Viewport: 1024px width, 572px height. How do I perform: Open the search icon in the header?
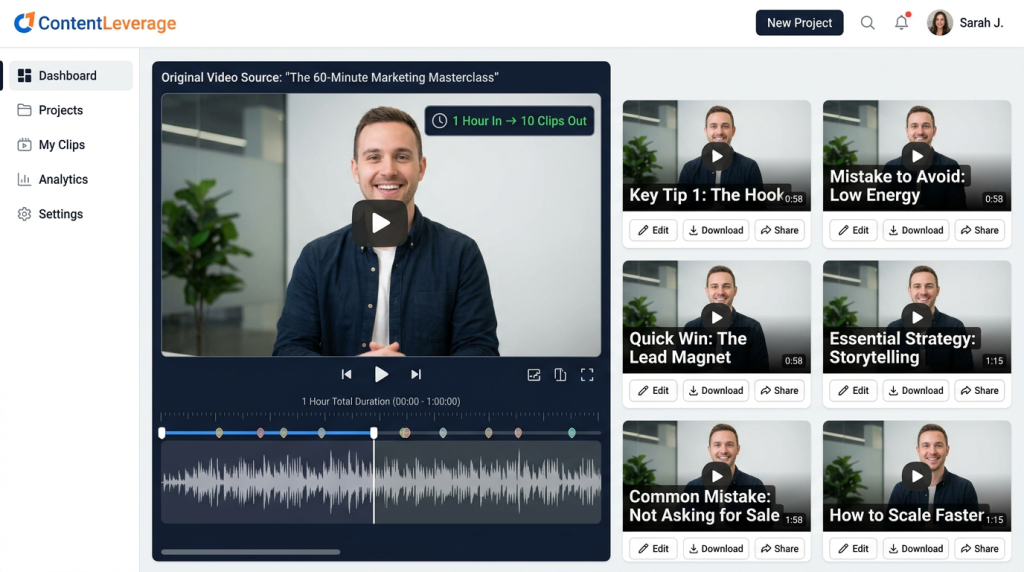click(868, 23)
